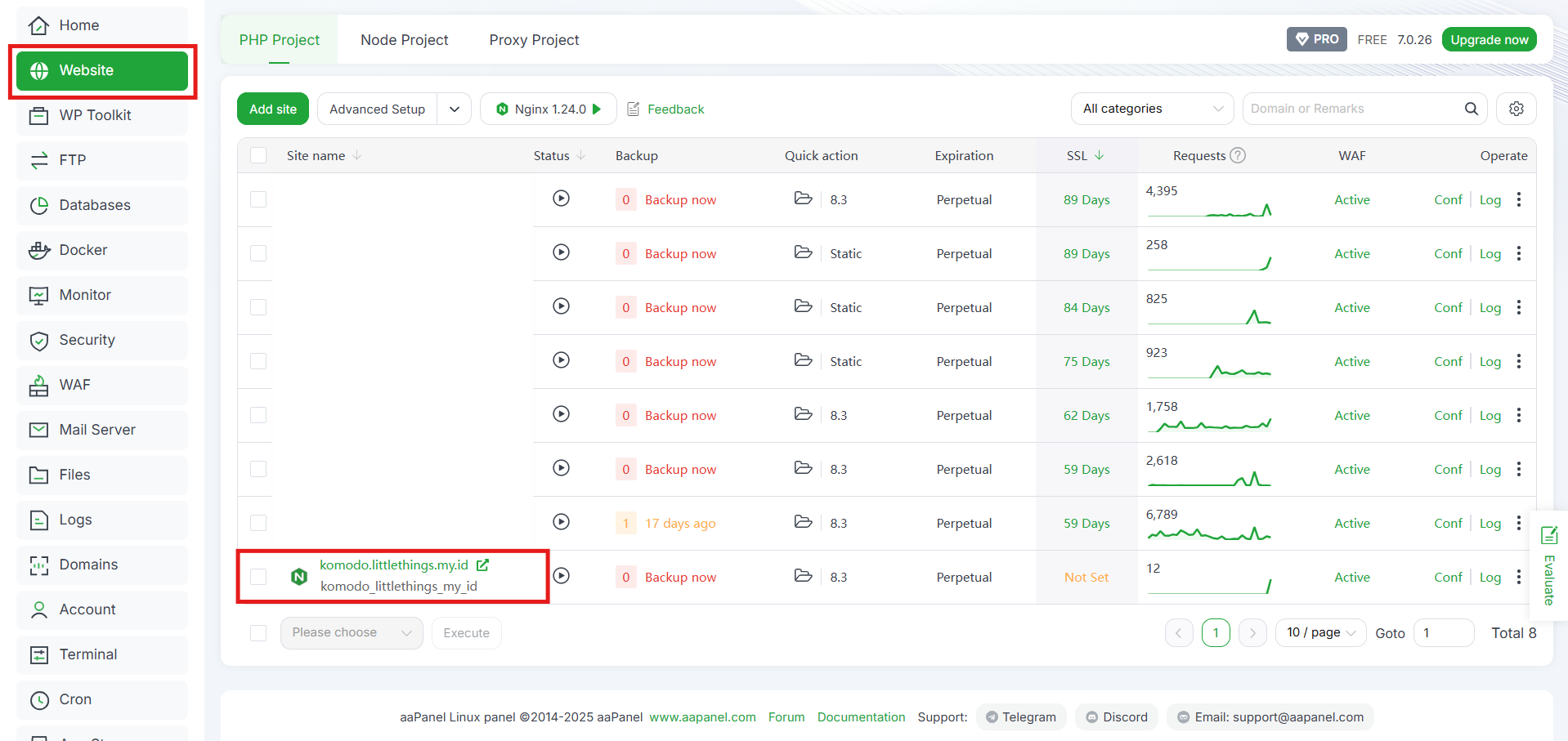Click status play icon in 89 Days 4,395 row
The height and width of the screenshot is (741, 1568).
(x=561, y=199)
